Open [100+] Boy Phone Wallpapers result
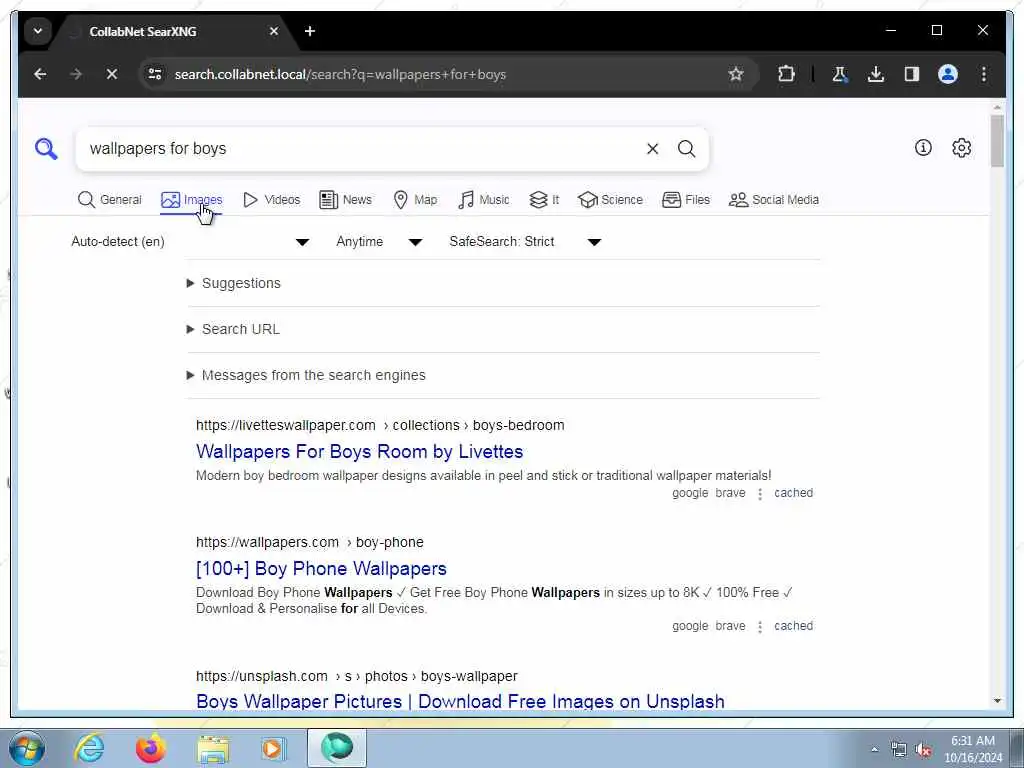 [321, 568]
